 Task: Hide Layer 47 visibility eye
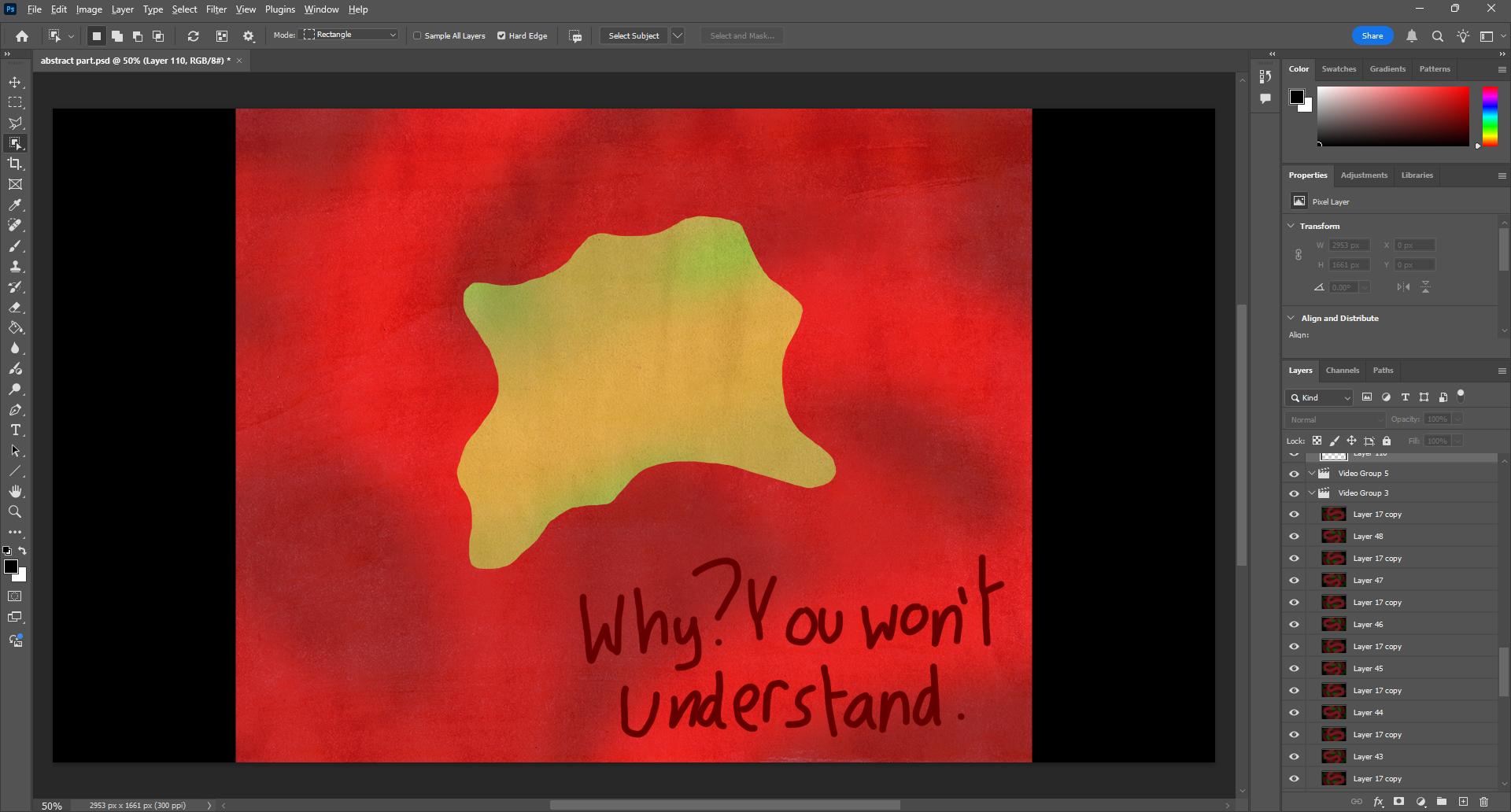pos(1294,581)
